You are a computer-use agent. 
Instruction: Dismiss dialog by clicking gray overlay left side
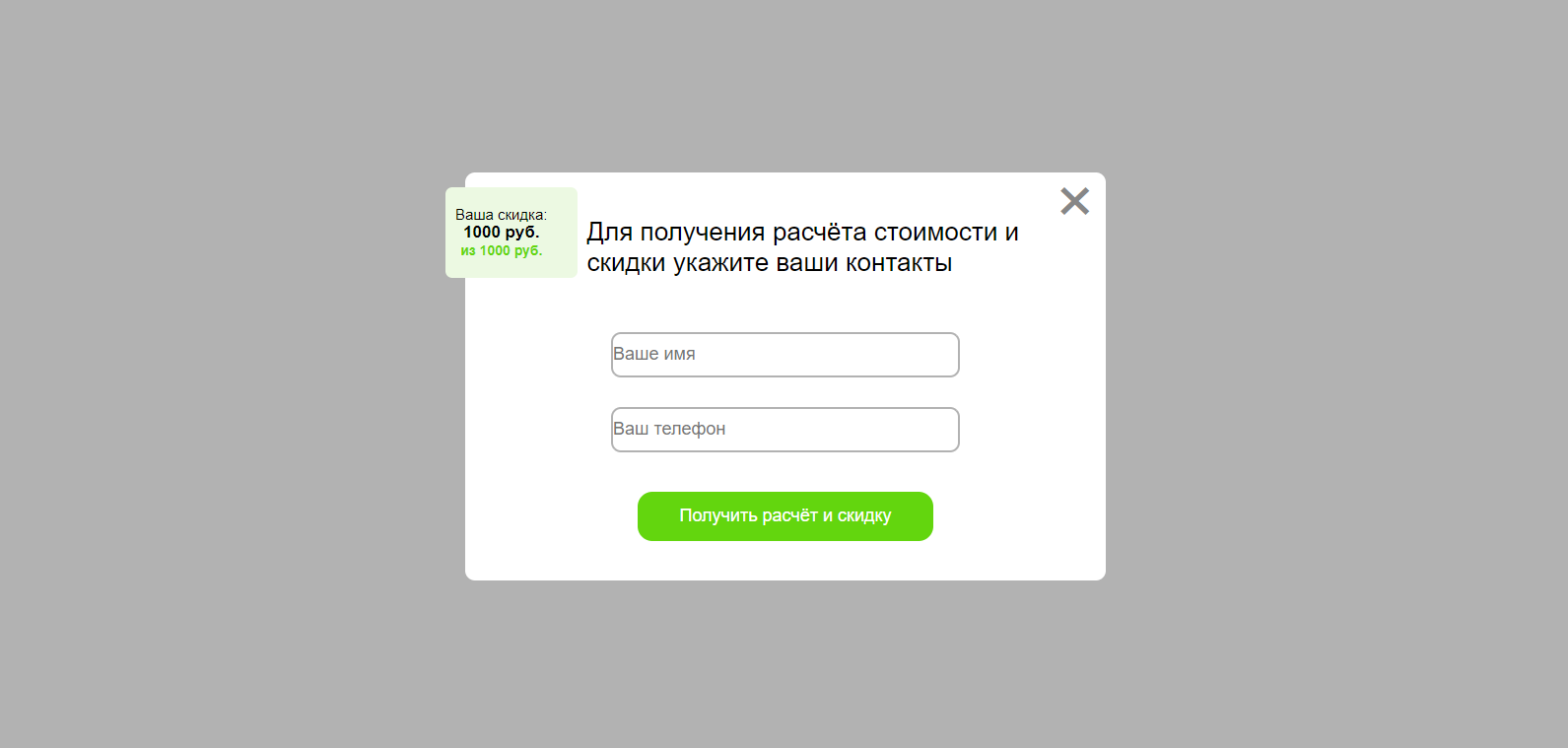click(x=227, y=374)
